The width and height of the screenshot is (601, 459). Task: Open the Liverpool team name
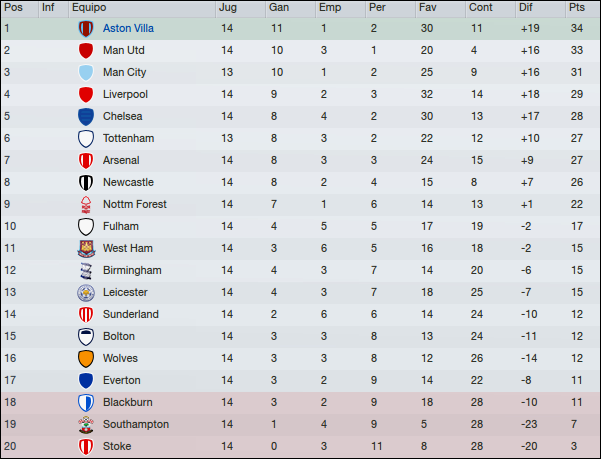pyautogui.click(x=125, y=94)
